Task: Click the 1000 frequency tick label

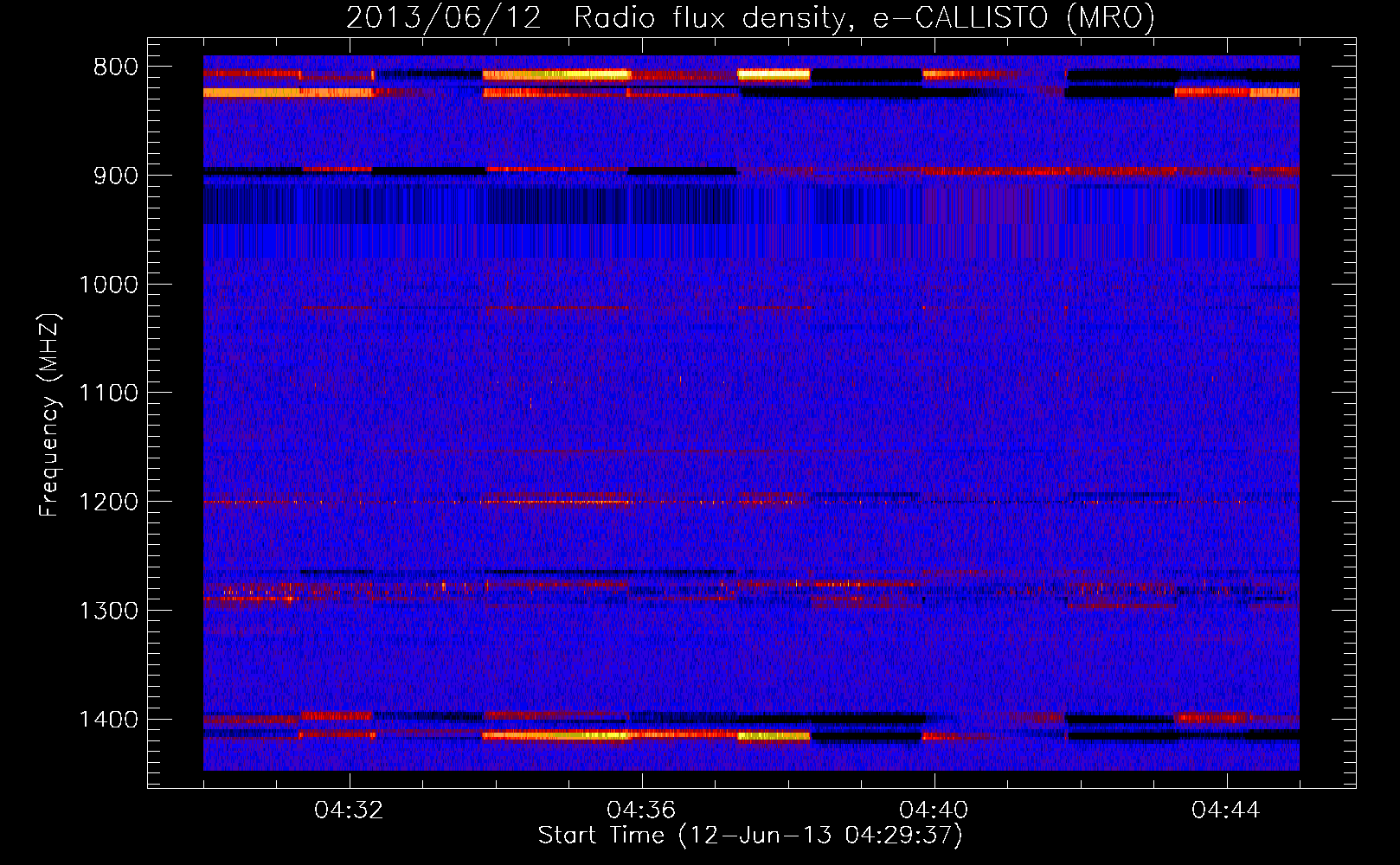Action: [109, 285]
